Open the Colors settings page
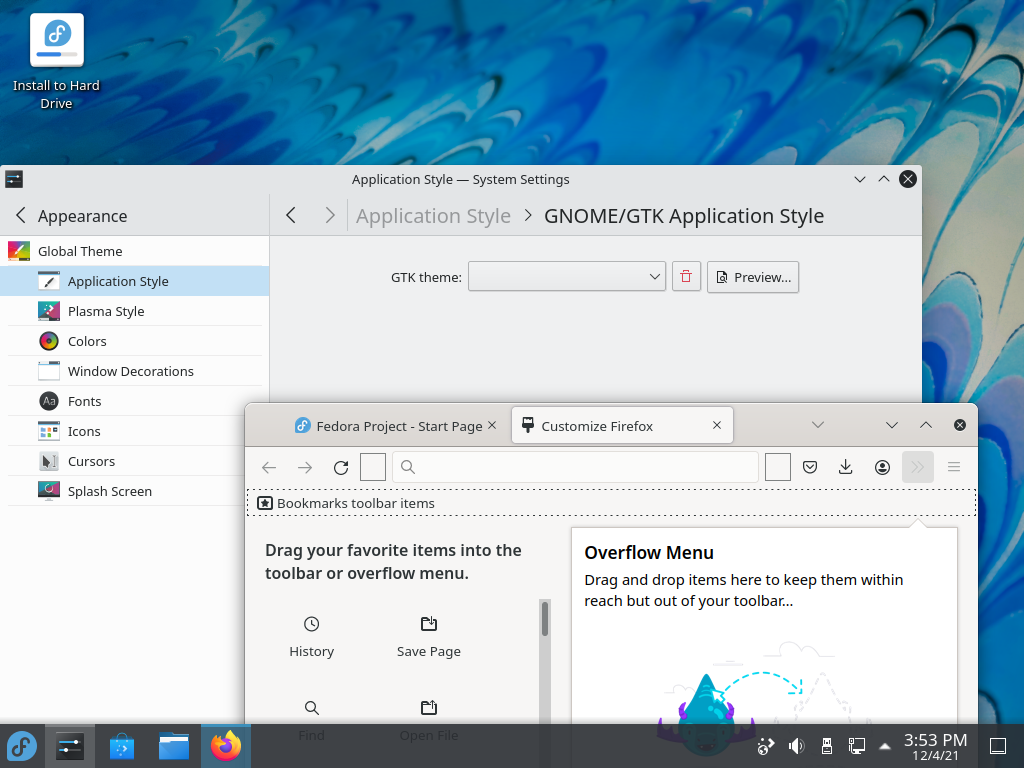1024x768 pixels. click(x=134, y=341)
